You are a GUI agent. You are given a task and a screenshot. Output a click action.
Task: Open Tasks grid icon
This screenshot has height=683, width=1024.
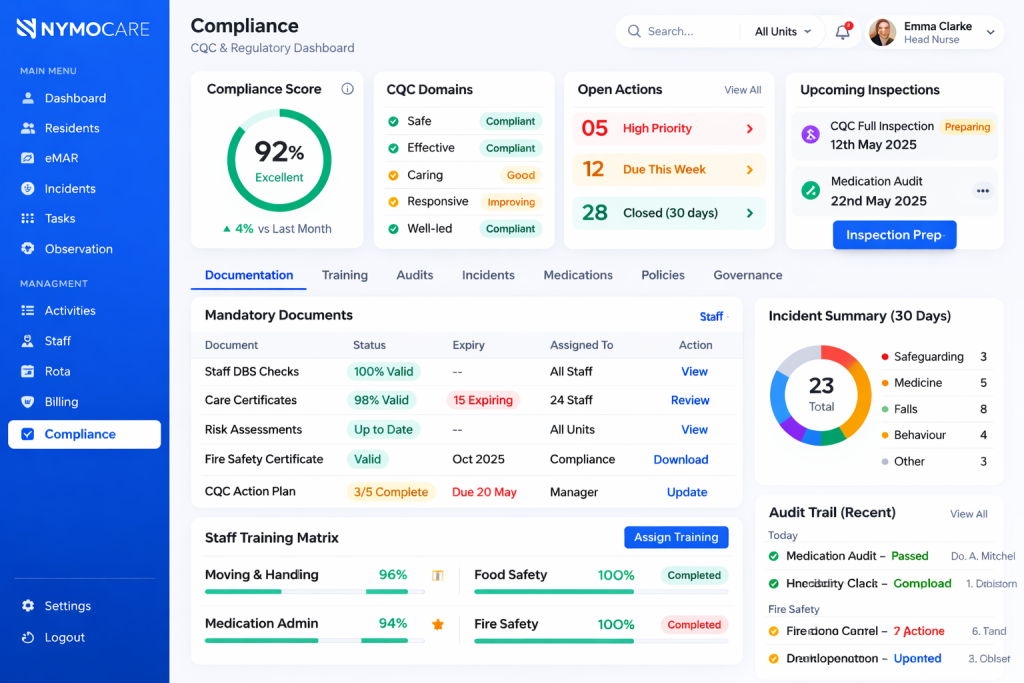coord(27,219)
